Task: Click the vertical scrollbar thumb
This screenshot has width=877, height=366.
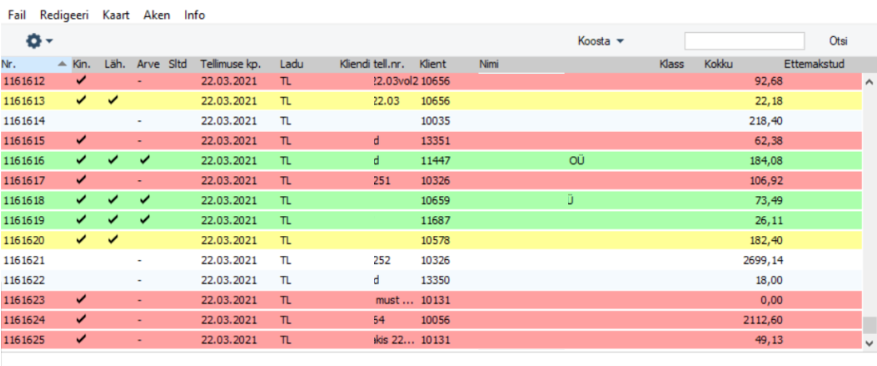Action: click(x=869, y=324)
